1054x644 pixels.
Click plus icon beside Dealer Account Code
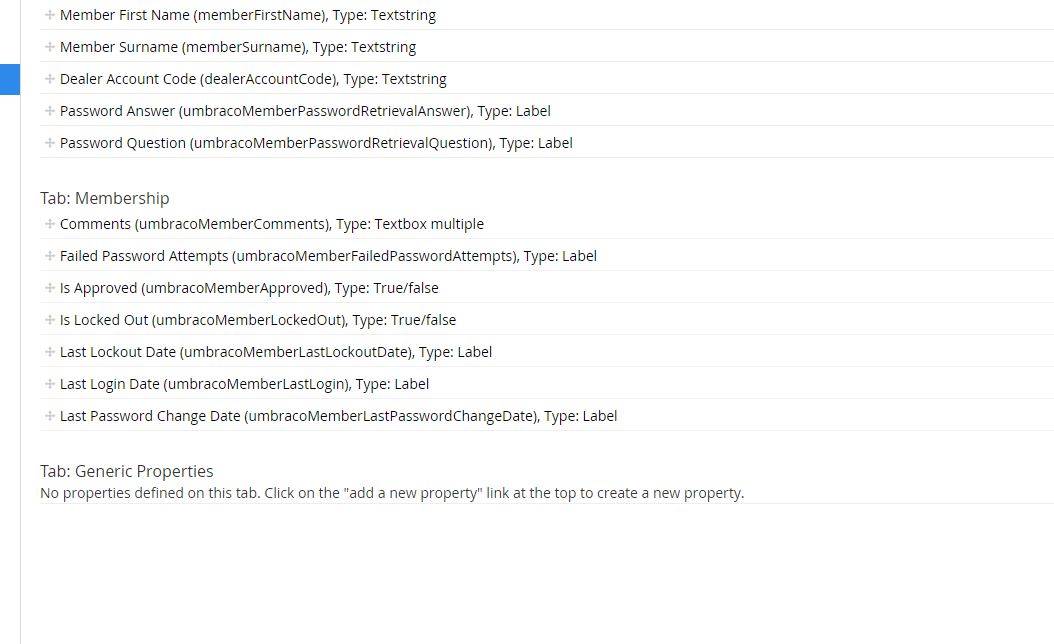click(49, 79)
